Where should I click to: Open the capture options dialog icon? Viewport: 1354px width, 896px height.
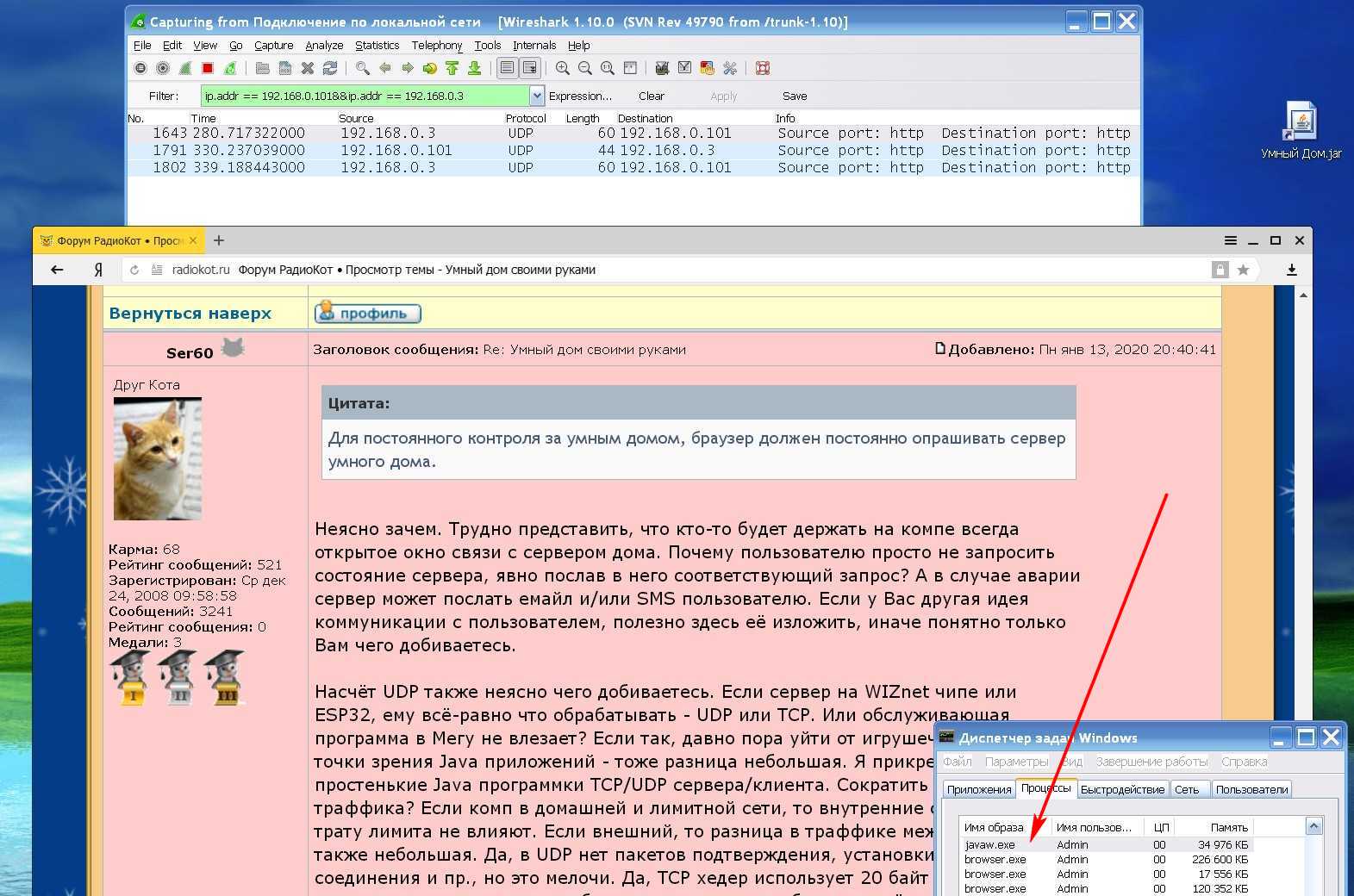click(163, 68)
